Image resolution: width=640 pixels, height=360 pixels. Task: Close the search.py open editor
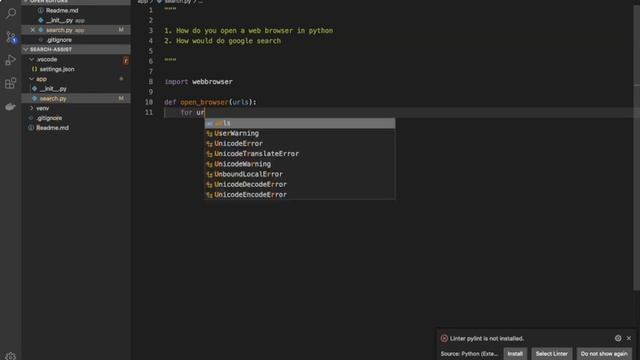[x=33, y=30]
